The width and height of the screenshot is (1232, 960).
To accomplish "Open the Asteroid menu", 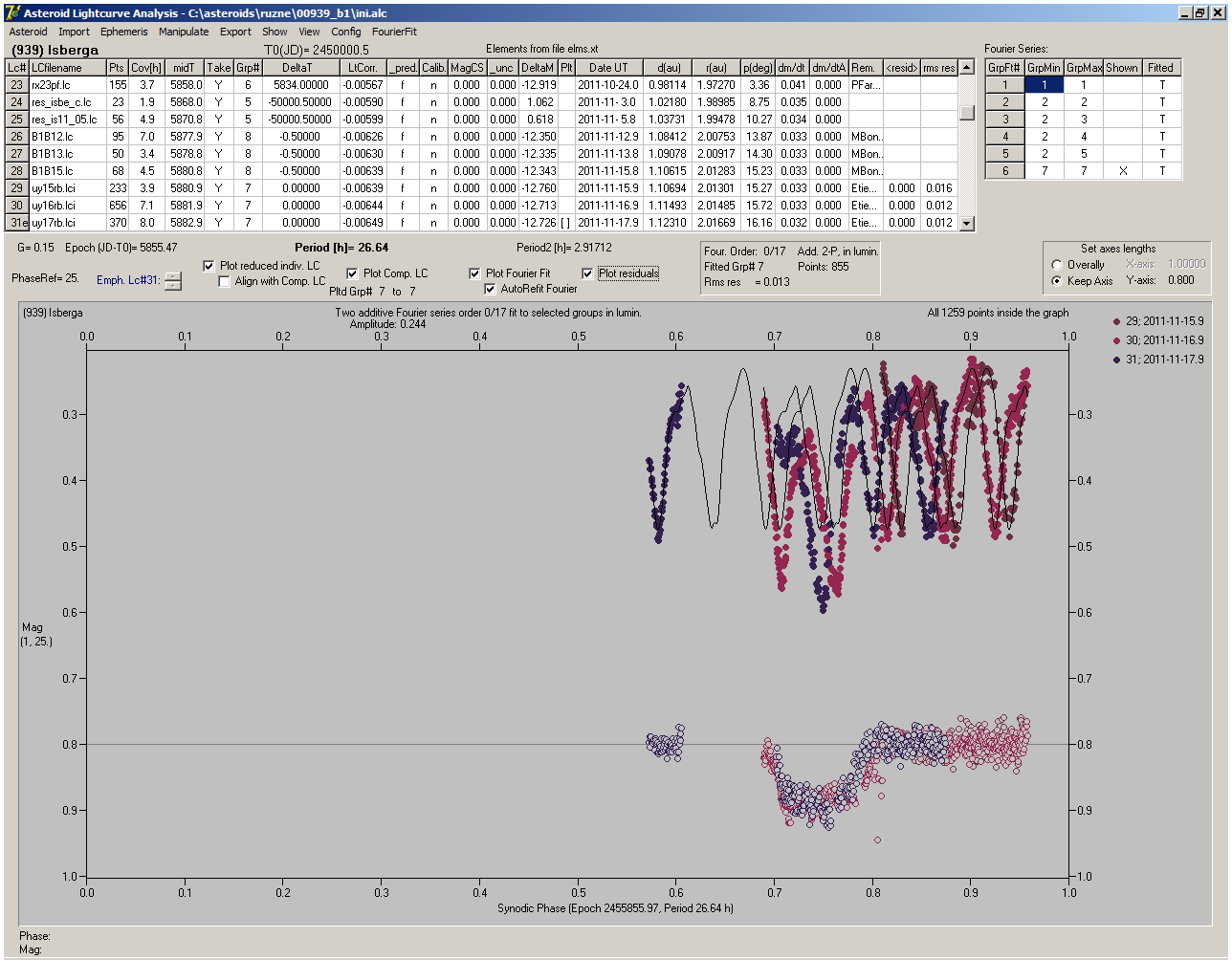I will click(28, 32).
